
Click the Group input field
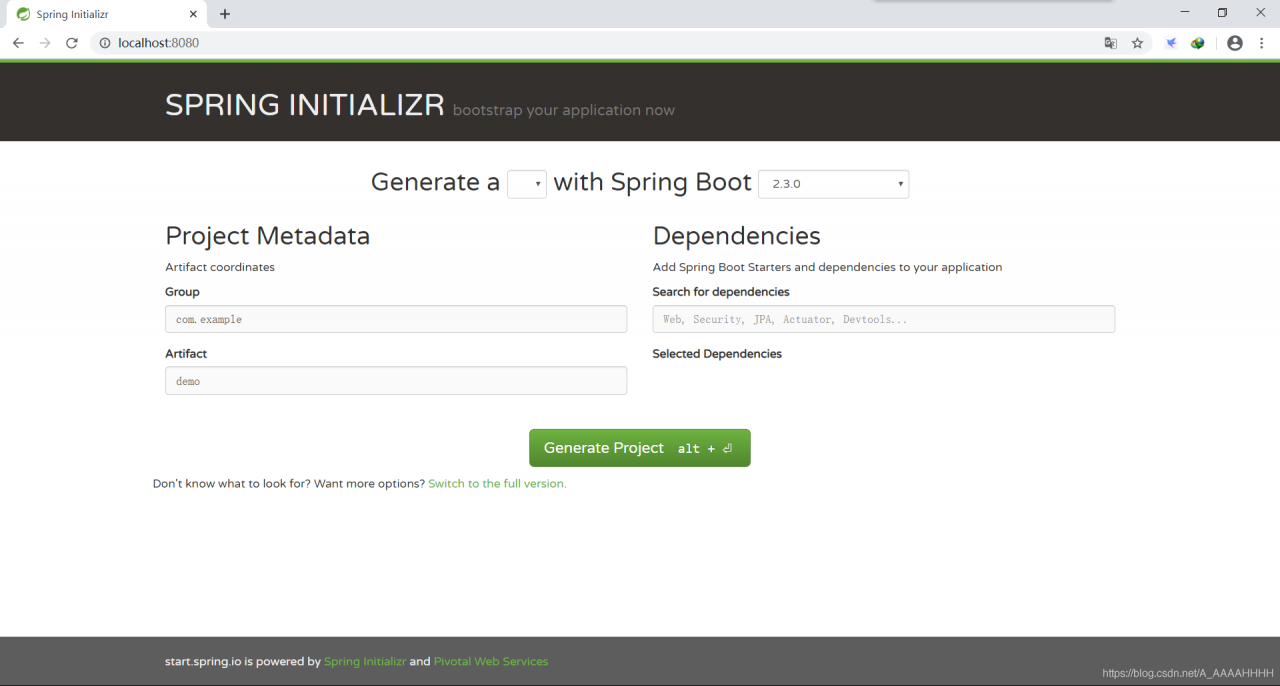pos(396,319)
